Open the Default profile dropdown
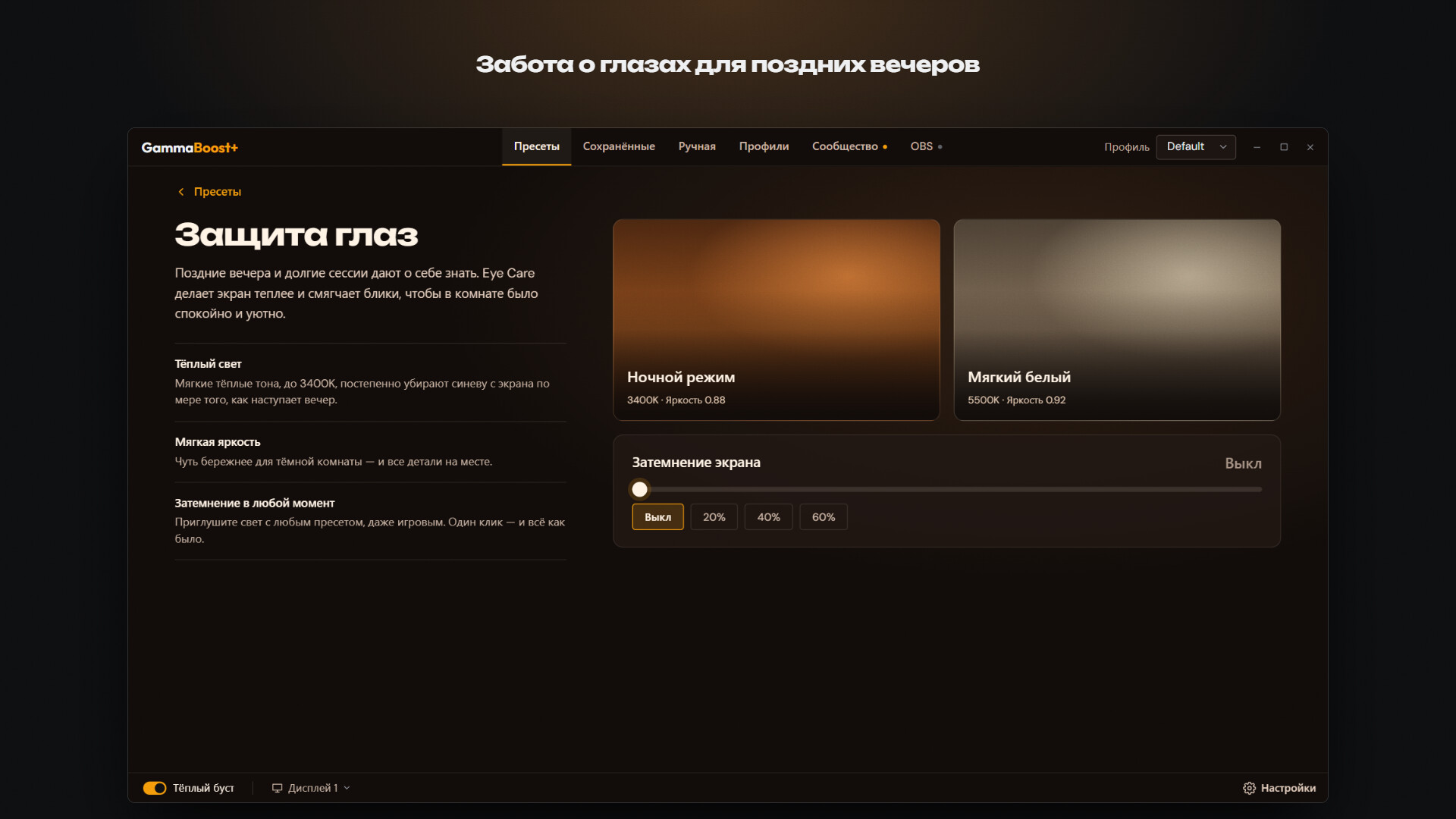Viewport: 1456px width, 819px height. click(x=1196, y=147)
